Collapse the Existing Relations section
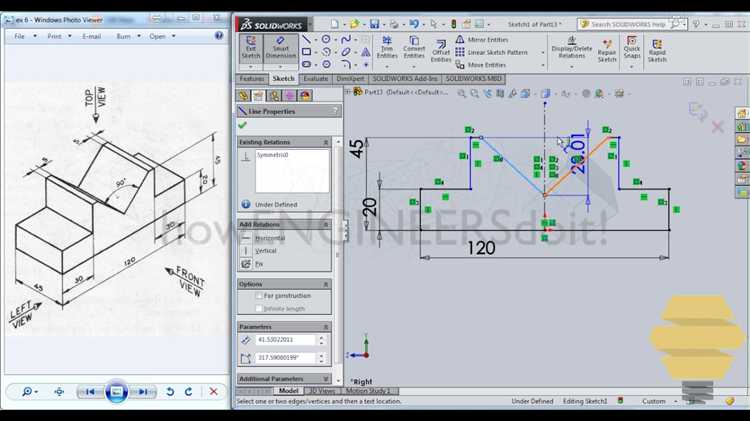 point(326,142)
